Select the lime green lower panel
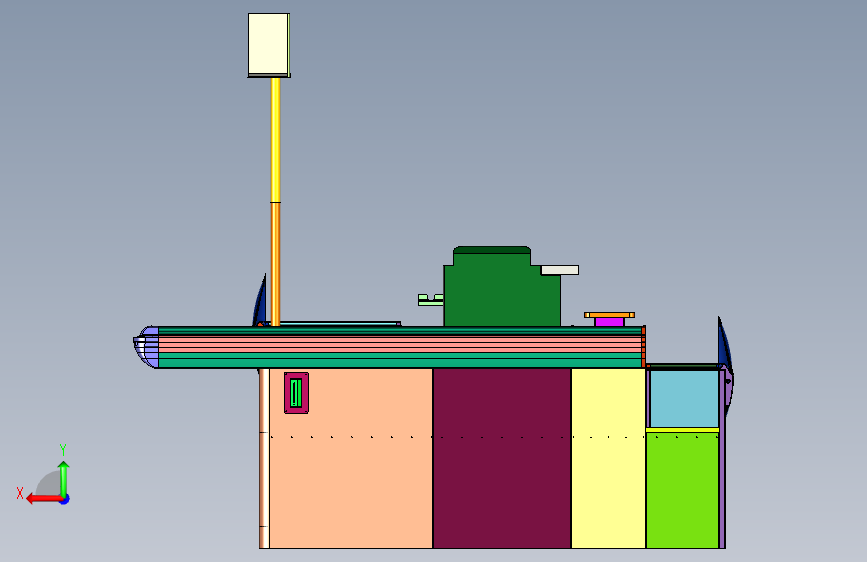Screen dimensions: 867x562 (682, 491)
